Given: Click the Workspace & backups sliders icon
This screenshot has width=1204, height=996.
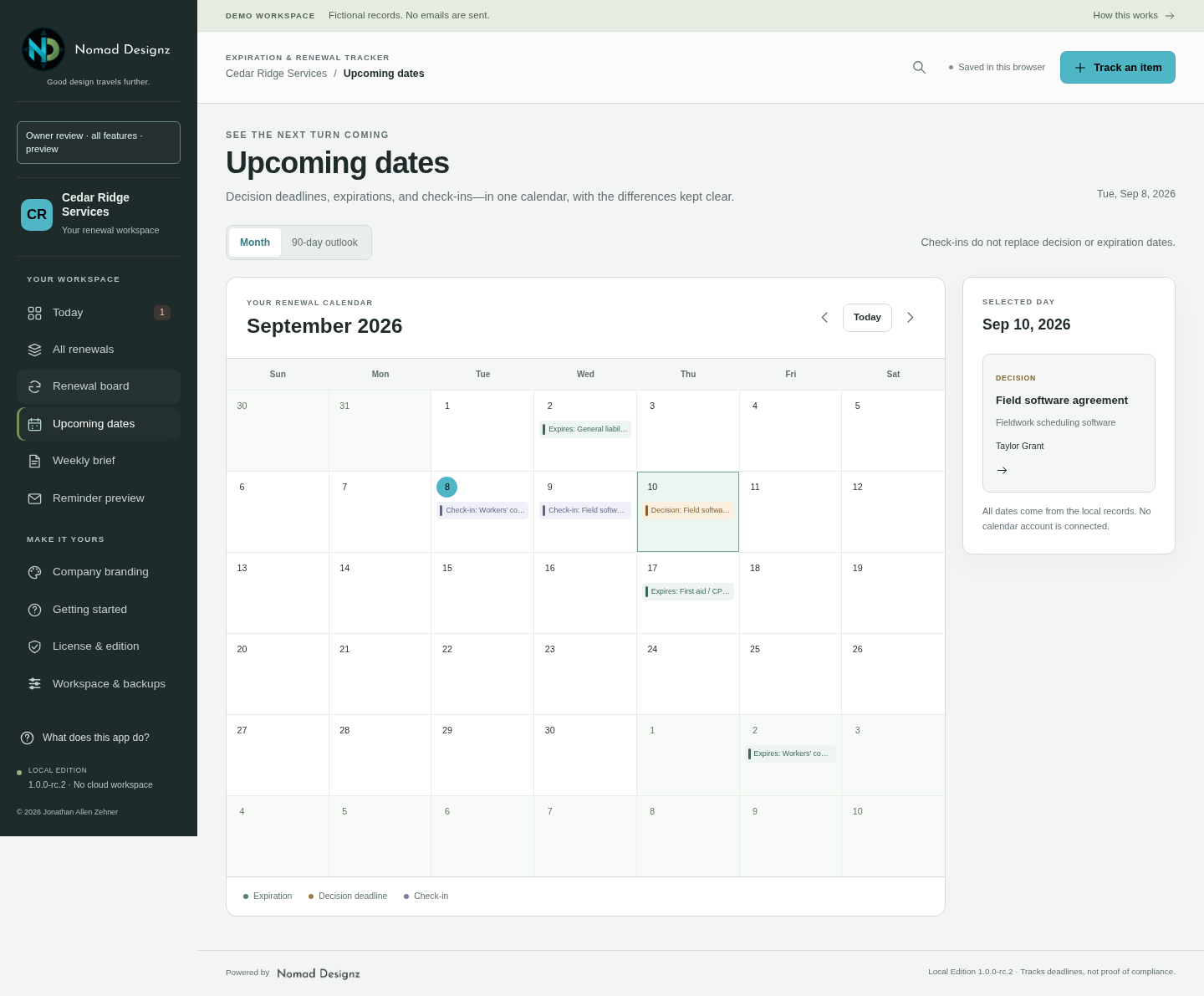Looking at the screenshot, I should (x=34, y=684).
